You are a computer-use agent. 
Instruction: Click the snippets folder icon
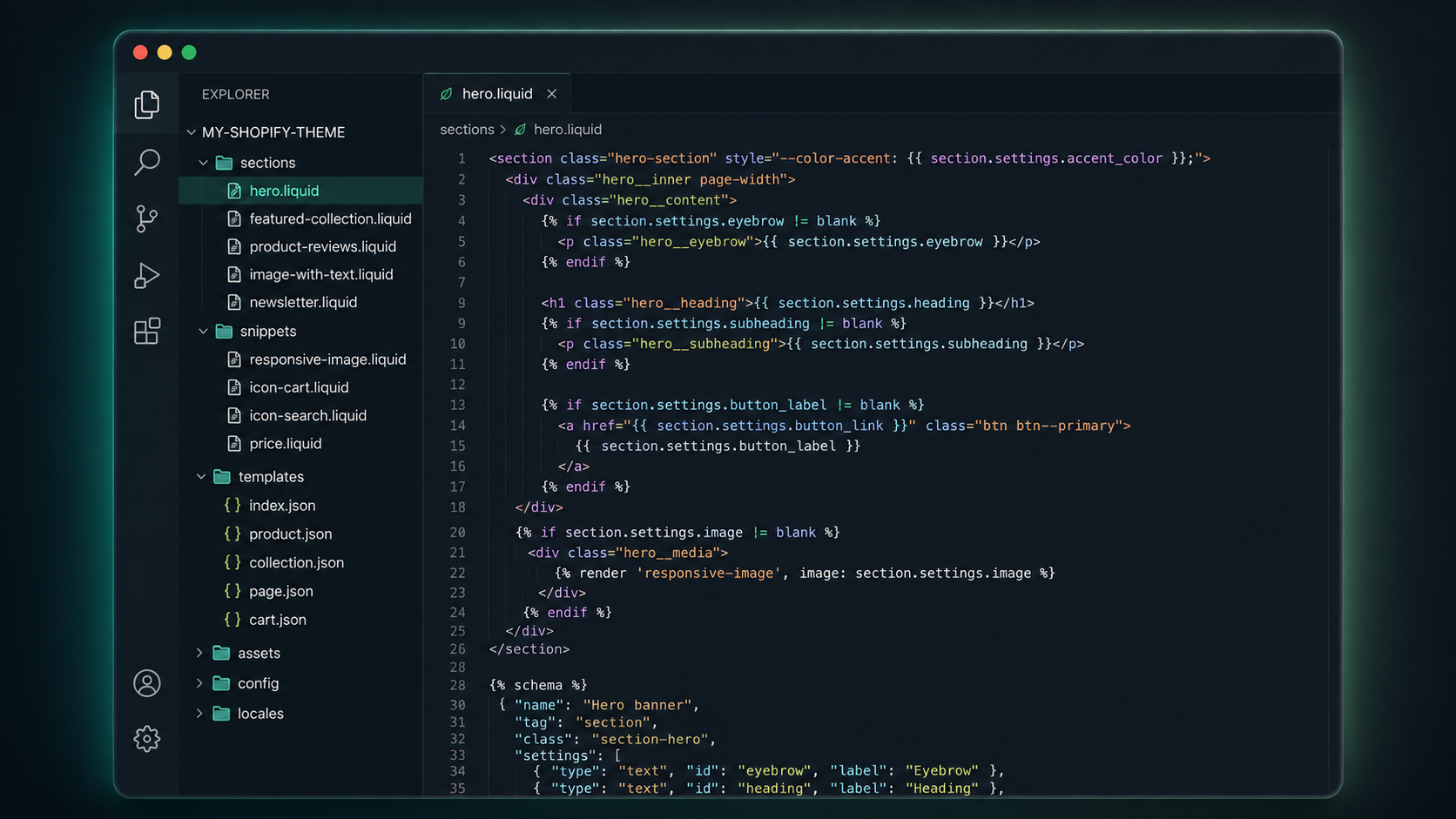point(224,332)
